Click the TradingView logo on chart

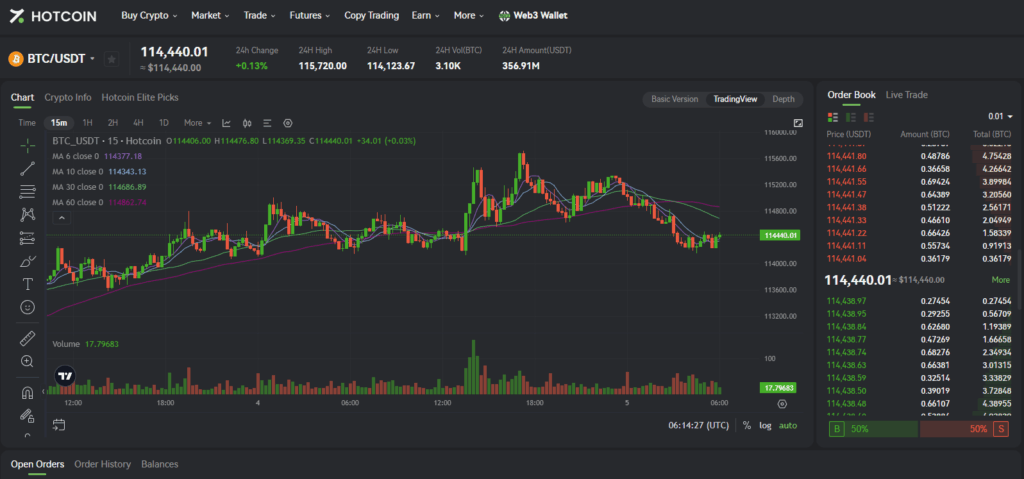(64, 376)
